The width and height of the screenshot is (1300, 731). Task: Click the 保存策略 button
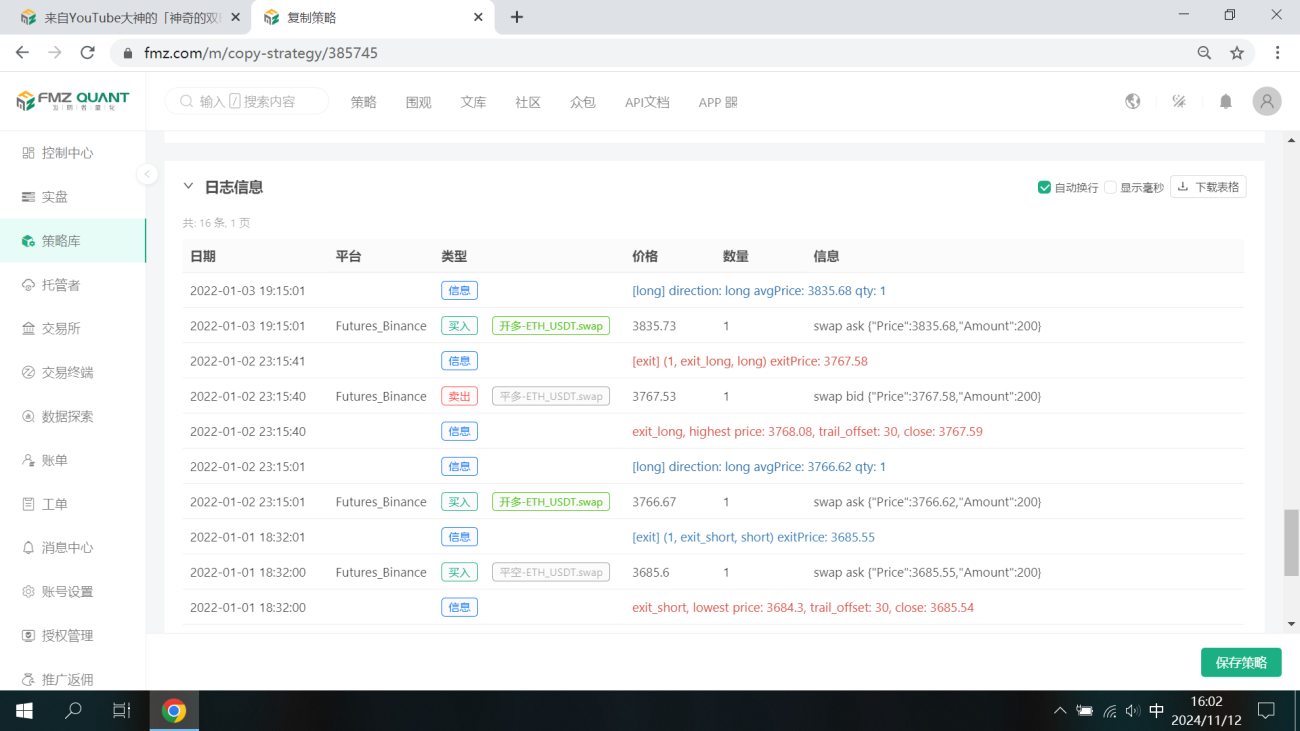1241,662
